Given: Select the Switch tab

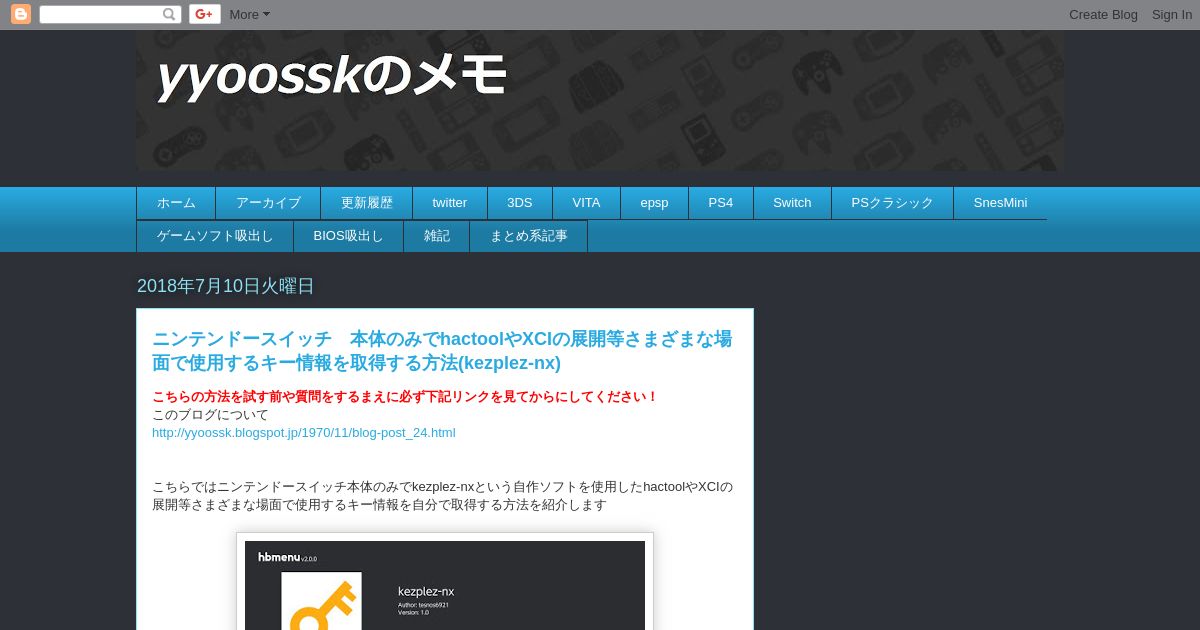Looking at the screenshot, I should (x=792, y=202).
